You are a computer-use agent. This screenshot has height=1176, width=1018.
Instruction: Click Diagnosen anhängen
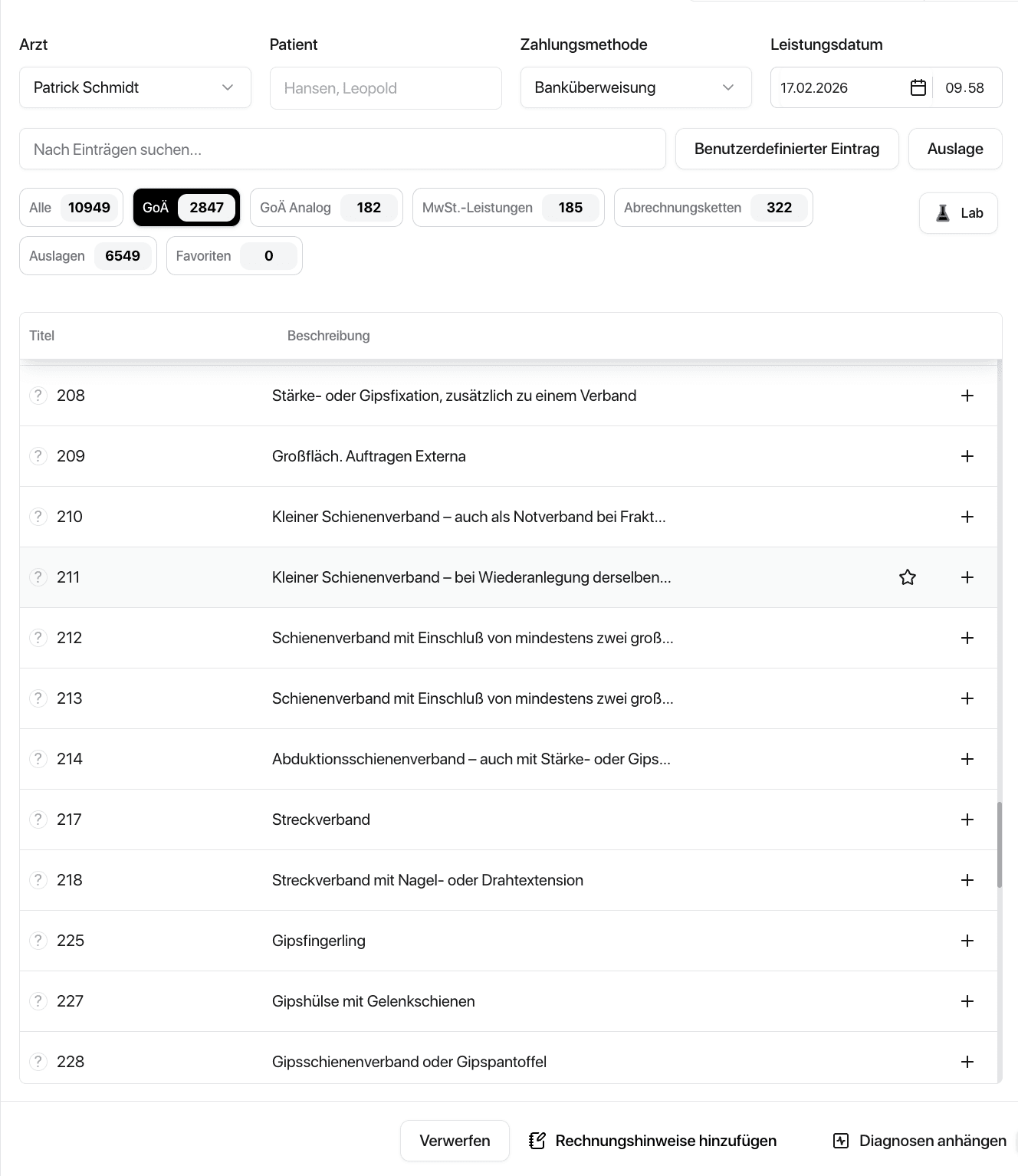(920, 1141)
